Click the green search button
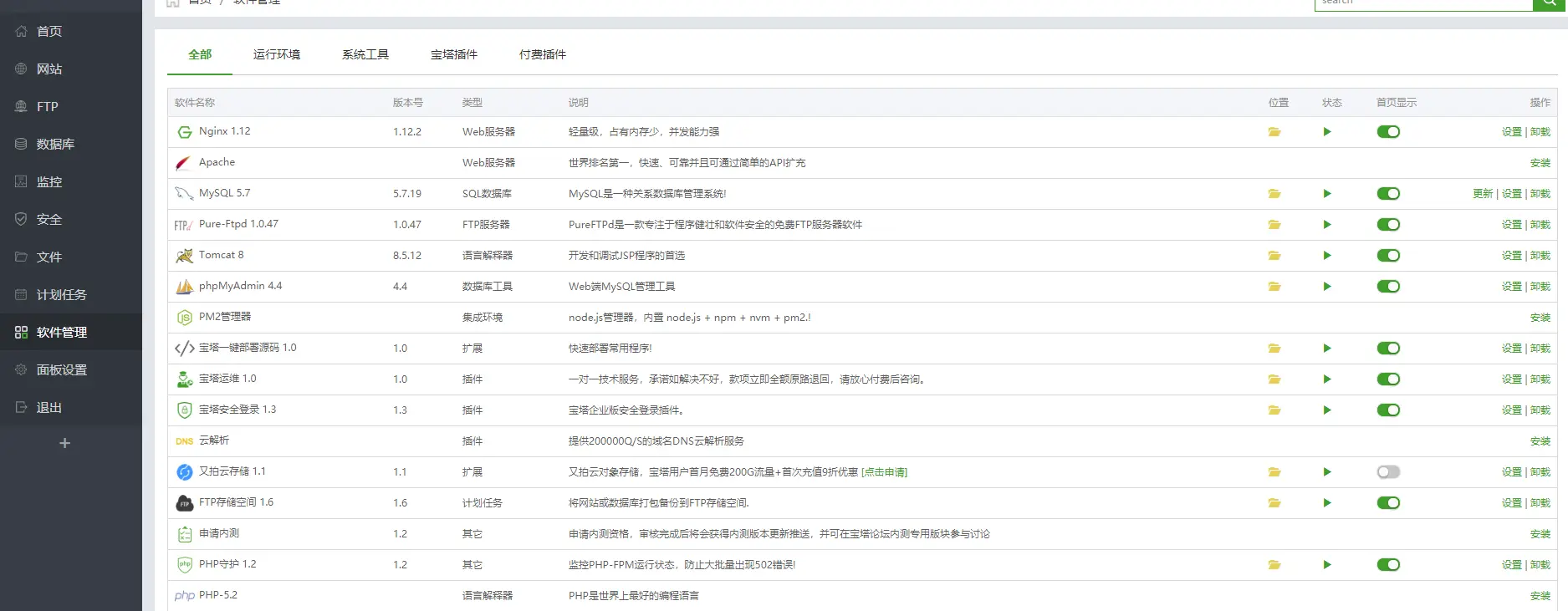The height and width of the screenshot is (611, 1568). [x=1550, y=3]
